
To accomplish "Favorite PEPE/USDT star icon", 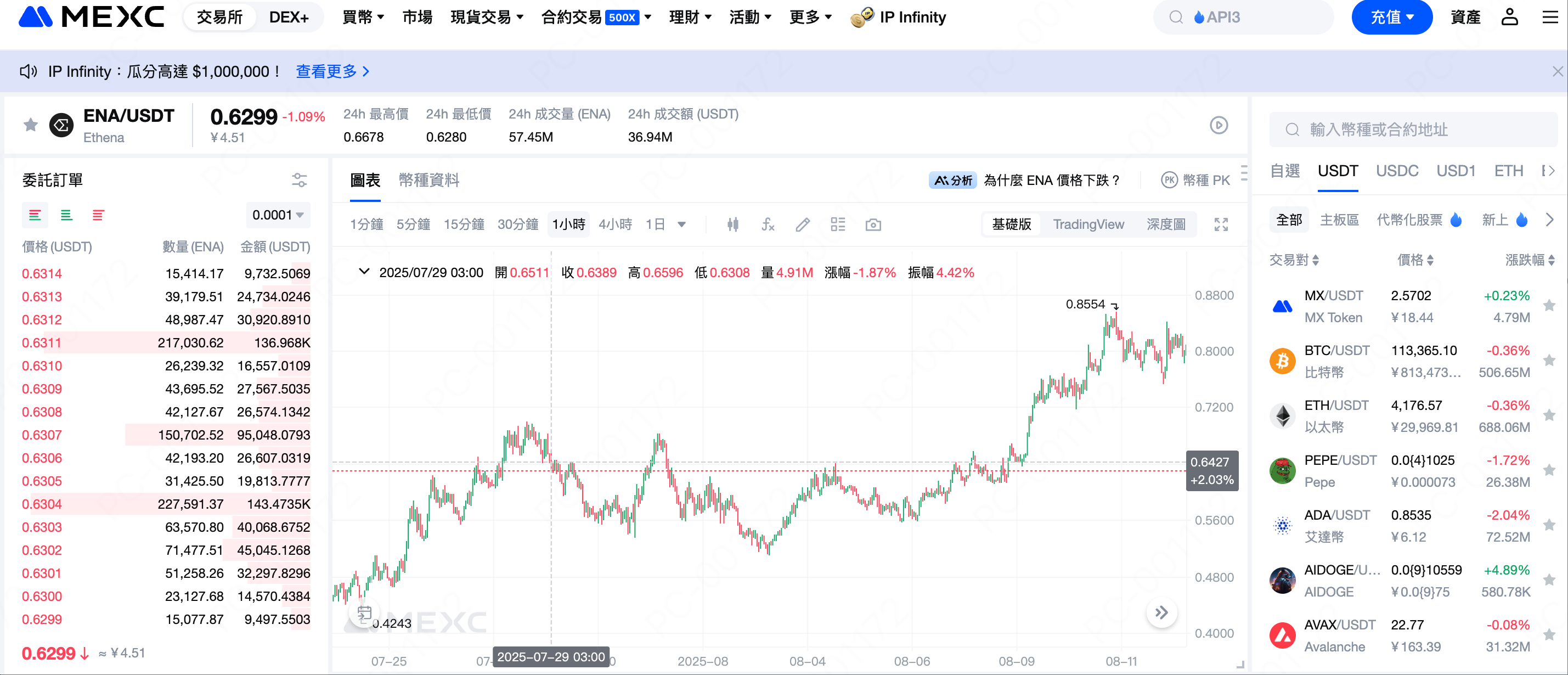I will click(1550, 470).
